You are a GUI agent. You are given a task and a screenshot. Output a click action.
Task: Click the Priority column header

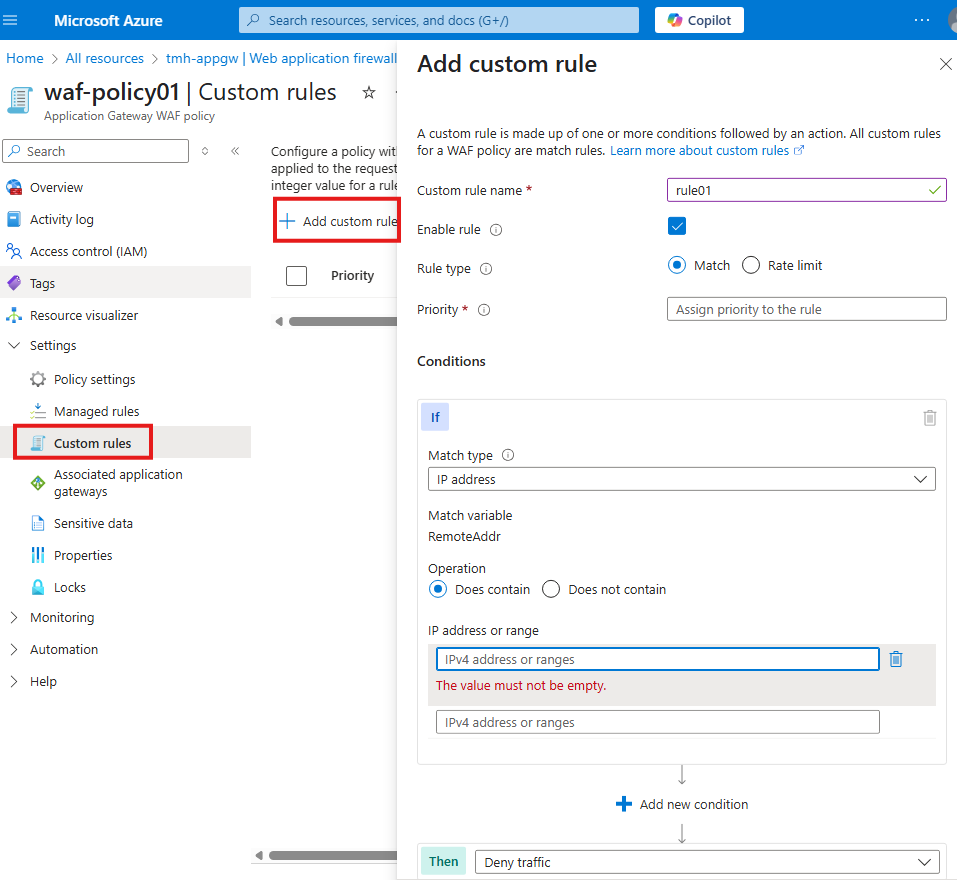click(352, 276)
